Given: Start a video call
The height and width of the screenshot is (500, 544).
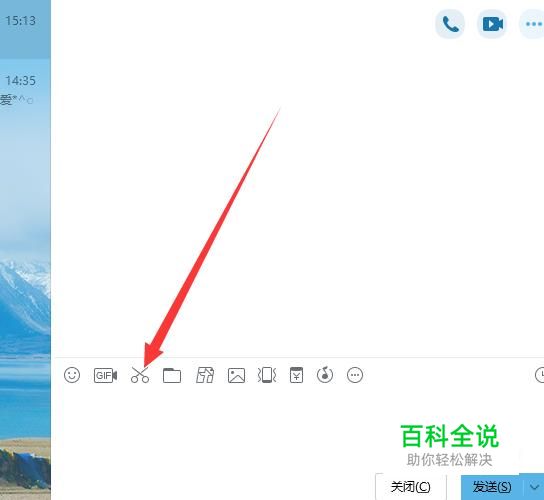Looking at the screenshot, I should coord(492,24).
